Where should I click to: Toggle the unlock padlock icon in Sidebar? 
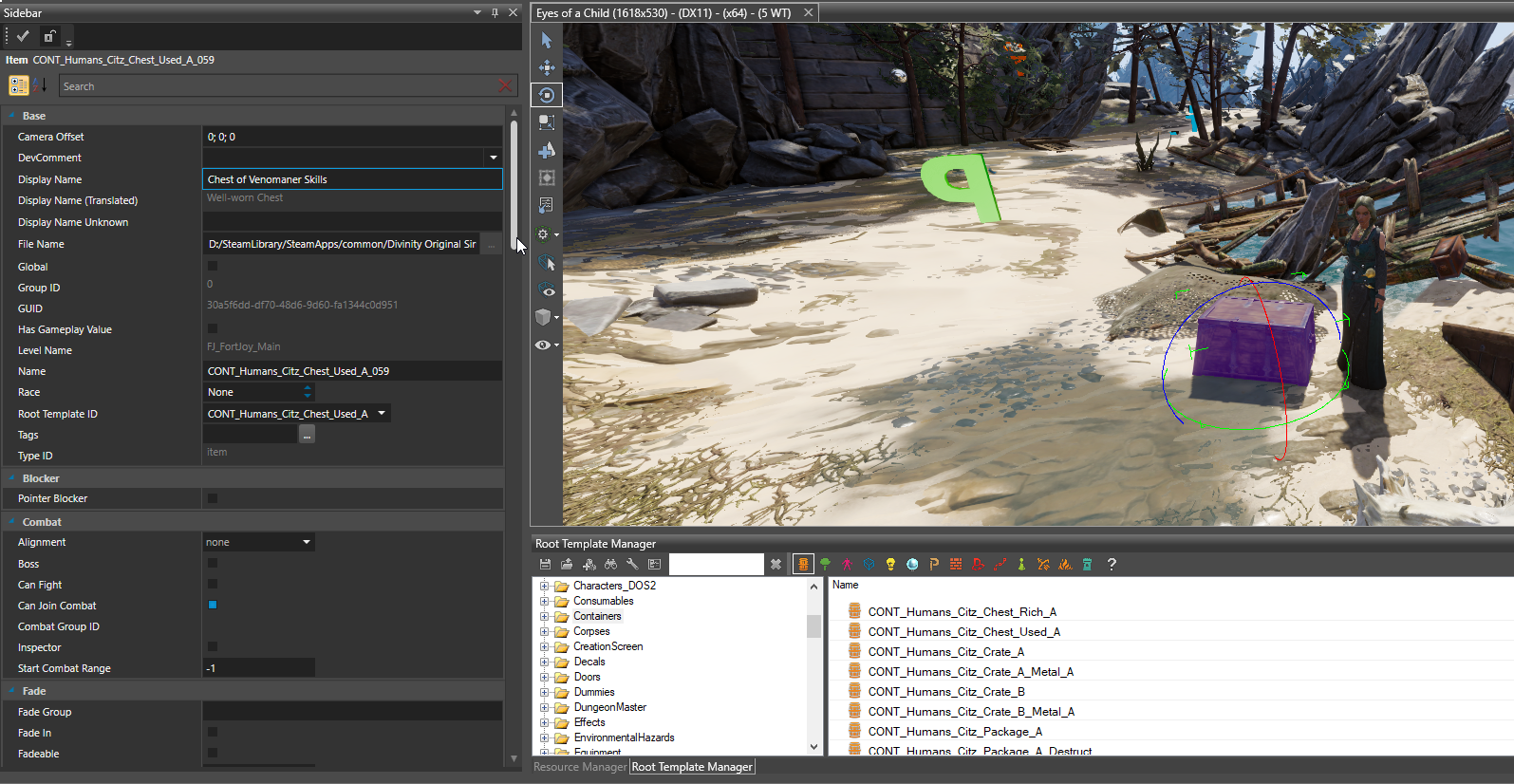click(49, 36)
